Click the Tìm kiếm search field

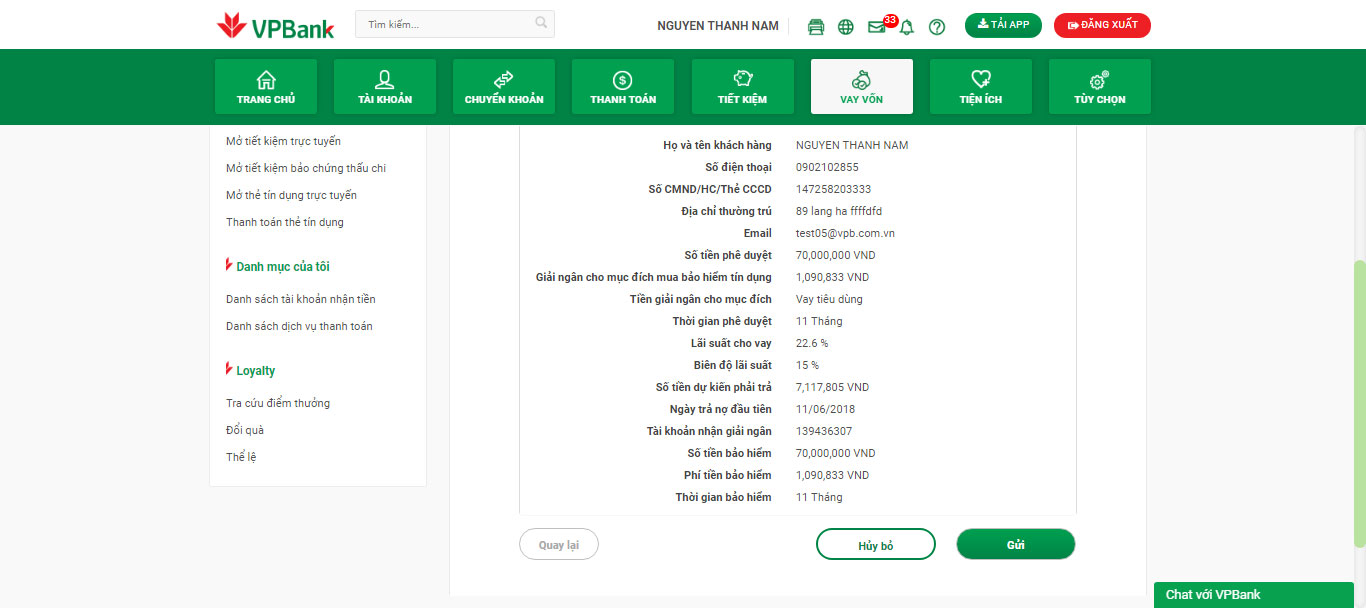pyautogui.click(x=445, y=24)
